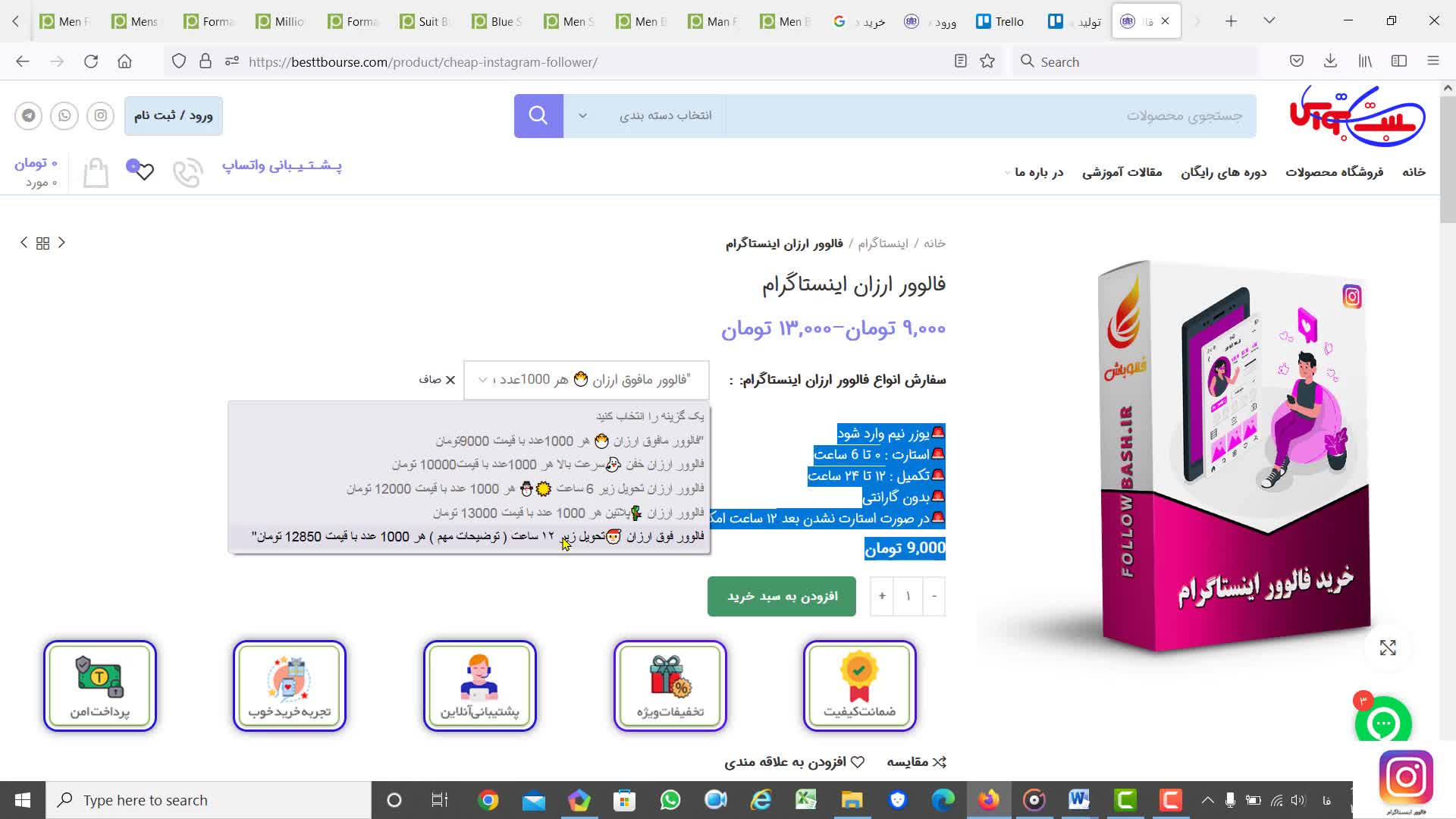The image size is (1456, 819).
Task: Select the 12850 toman follower option
Action: click(x=478, y=537)
